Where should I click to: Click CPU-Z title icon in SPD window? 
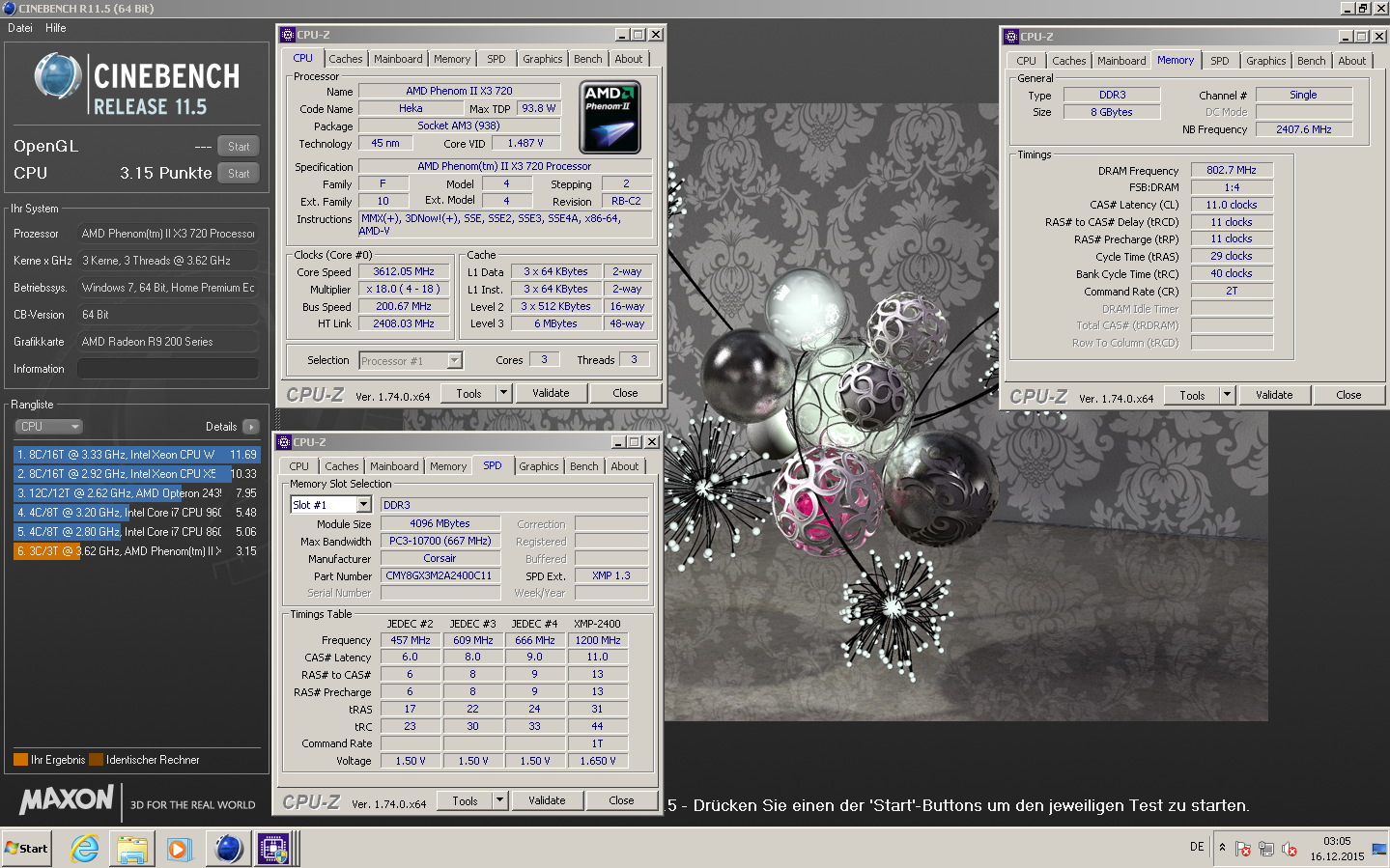284,442
